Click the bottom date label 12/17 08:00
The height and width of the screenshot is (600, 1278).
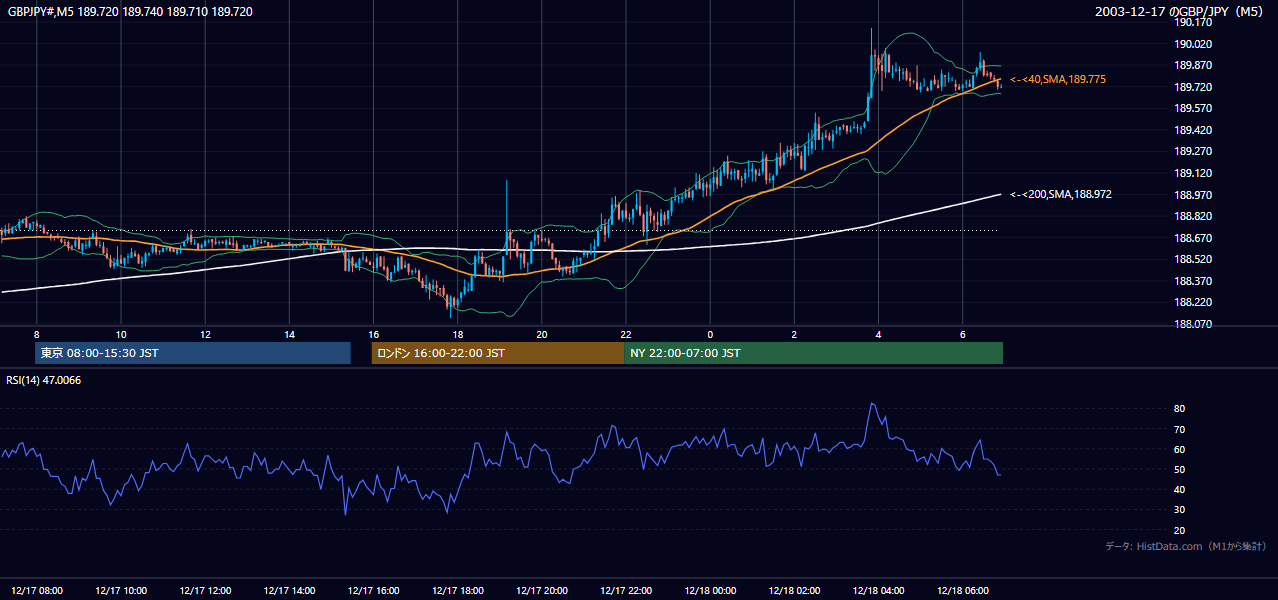[x=36, y=591]
